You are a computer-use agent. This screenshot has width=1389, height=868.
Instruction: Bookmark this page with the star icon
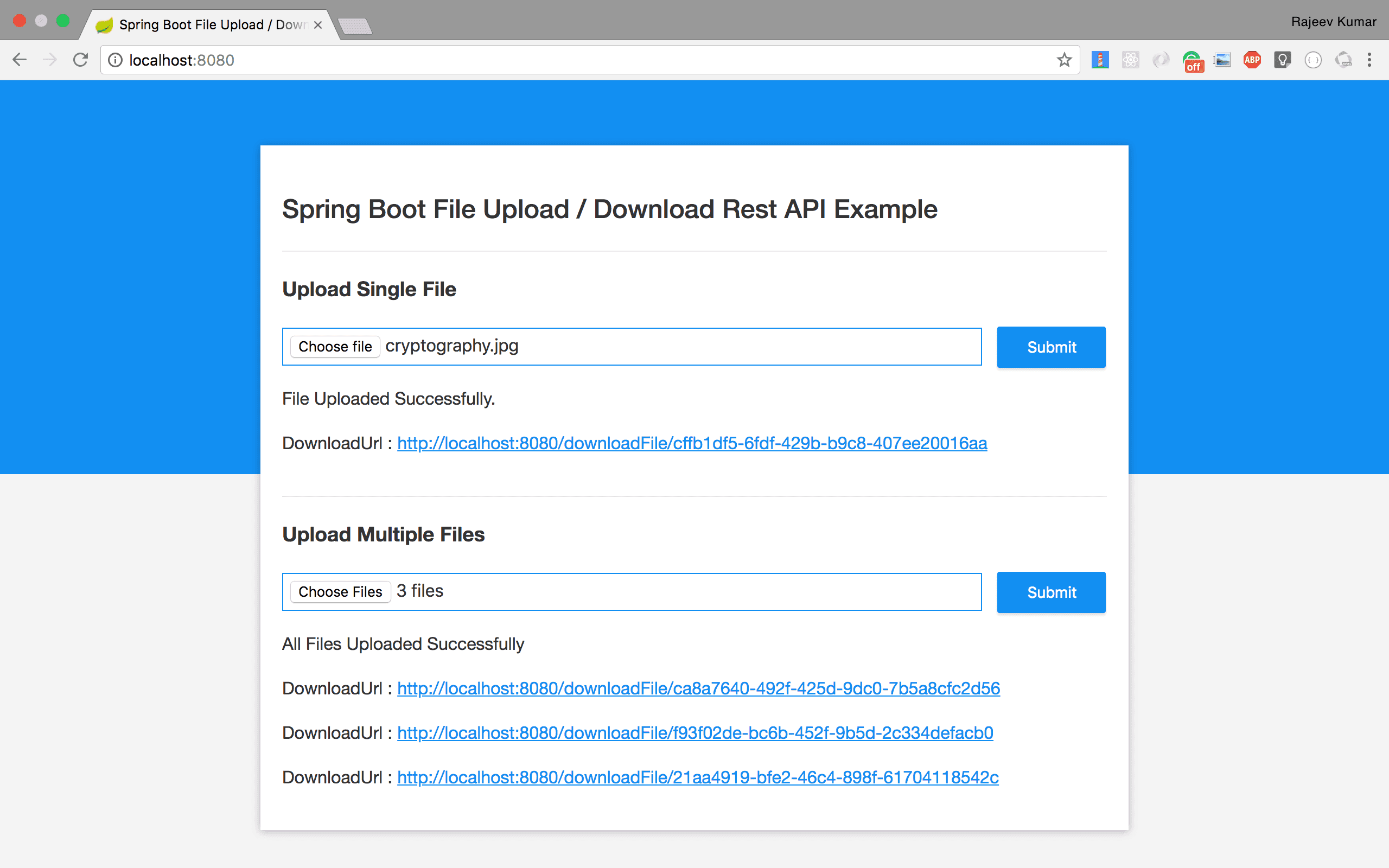pos(1064,60)
